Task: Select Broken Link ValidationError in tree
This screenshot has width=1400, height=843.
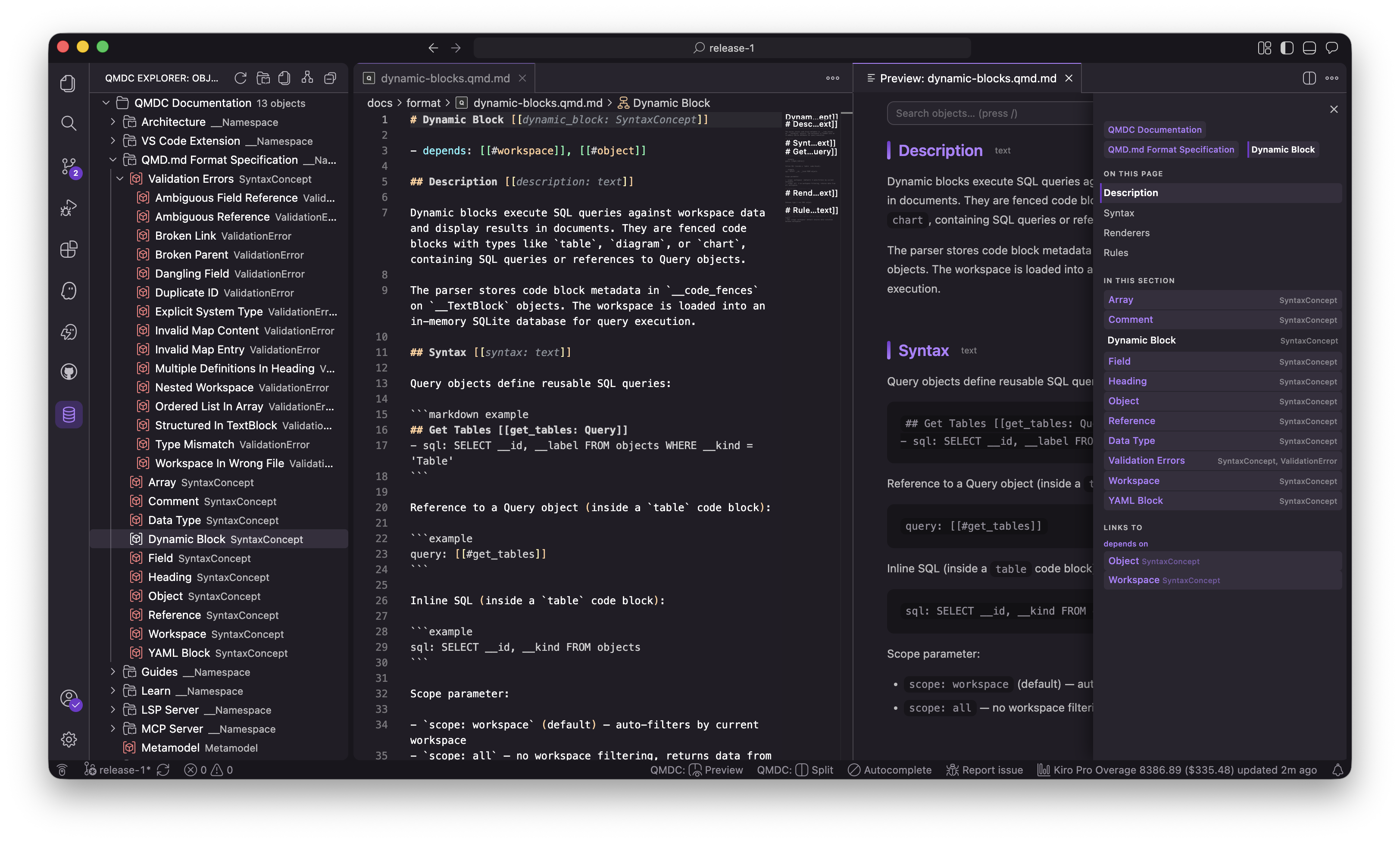Action: point(223,236)
